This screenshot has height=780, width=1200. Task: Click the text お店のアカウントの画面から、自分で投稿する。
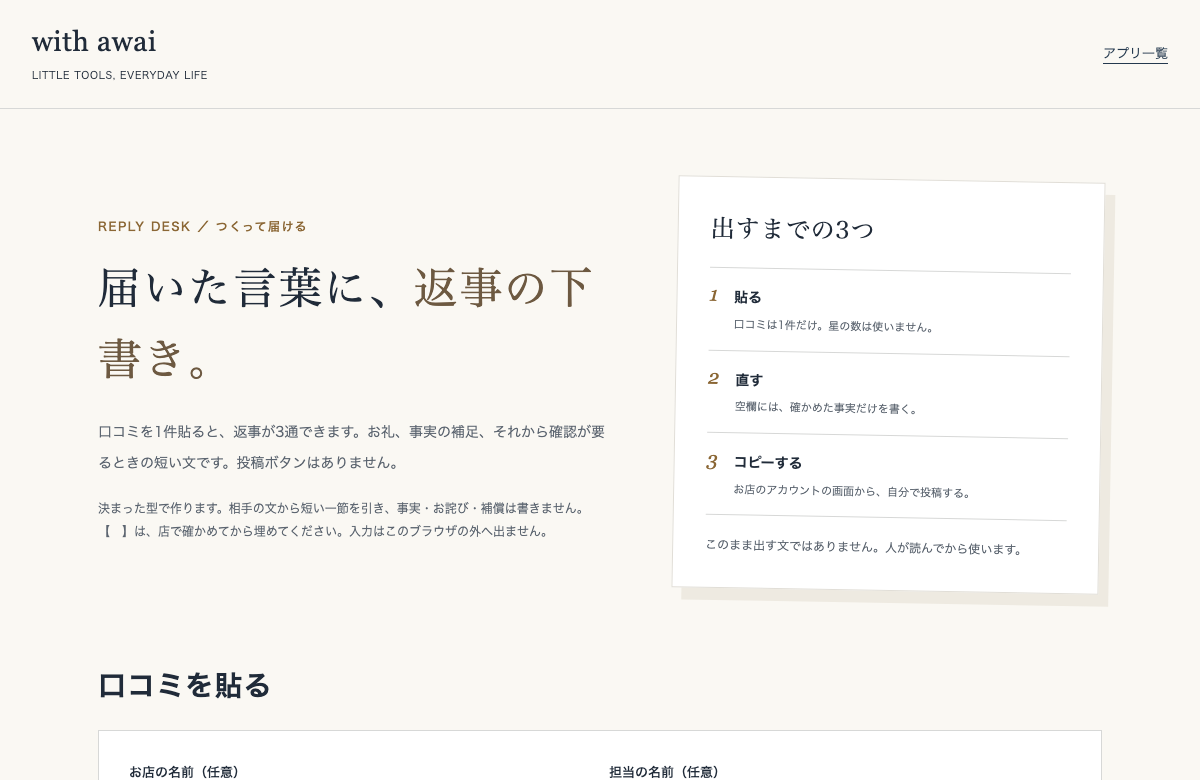coord(854,491)
